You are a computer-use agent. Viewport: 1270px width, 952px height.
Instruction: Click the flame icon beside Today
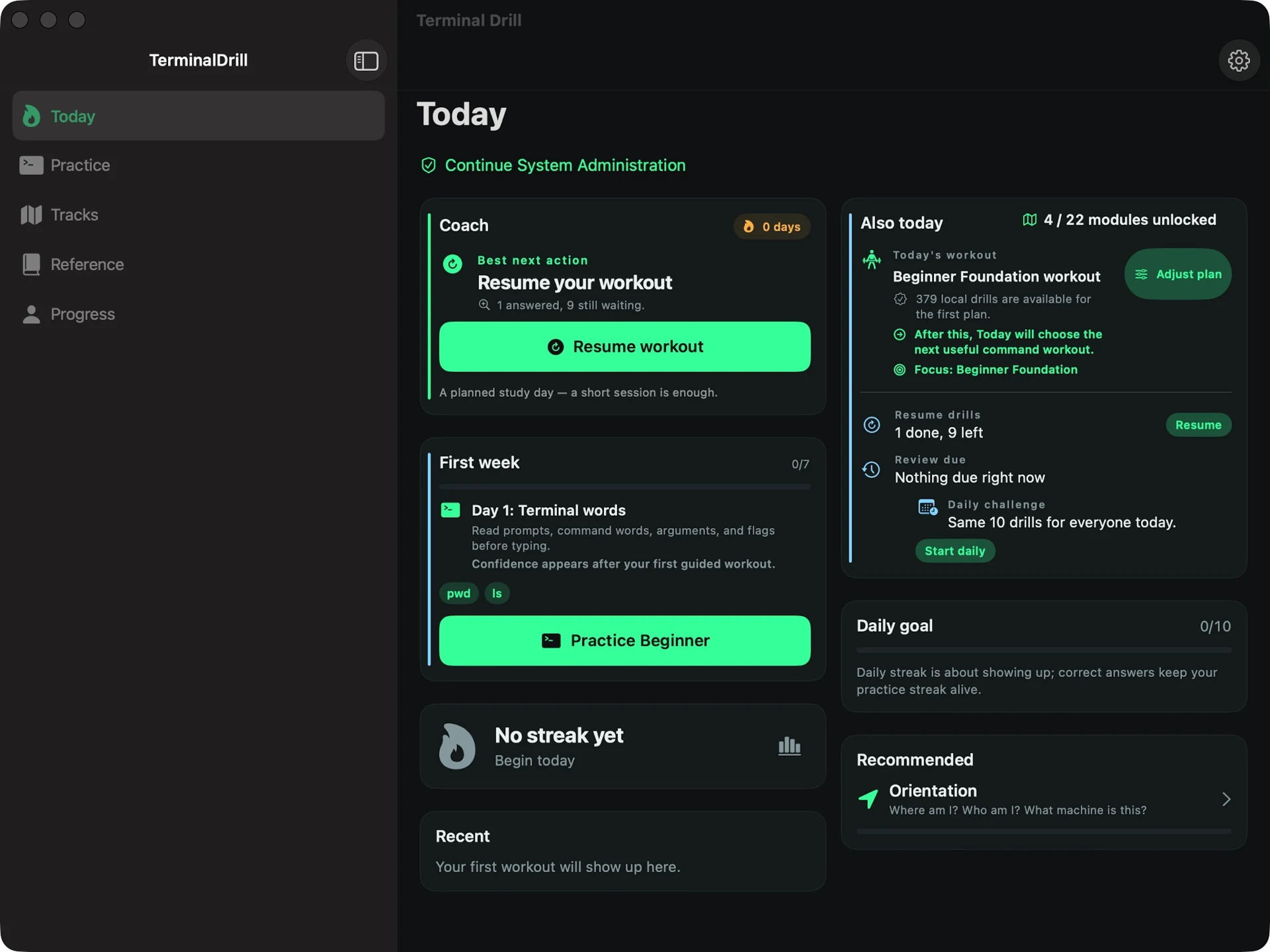[31, 116]
